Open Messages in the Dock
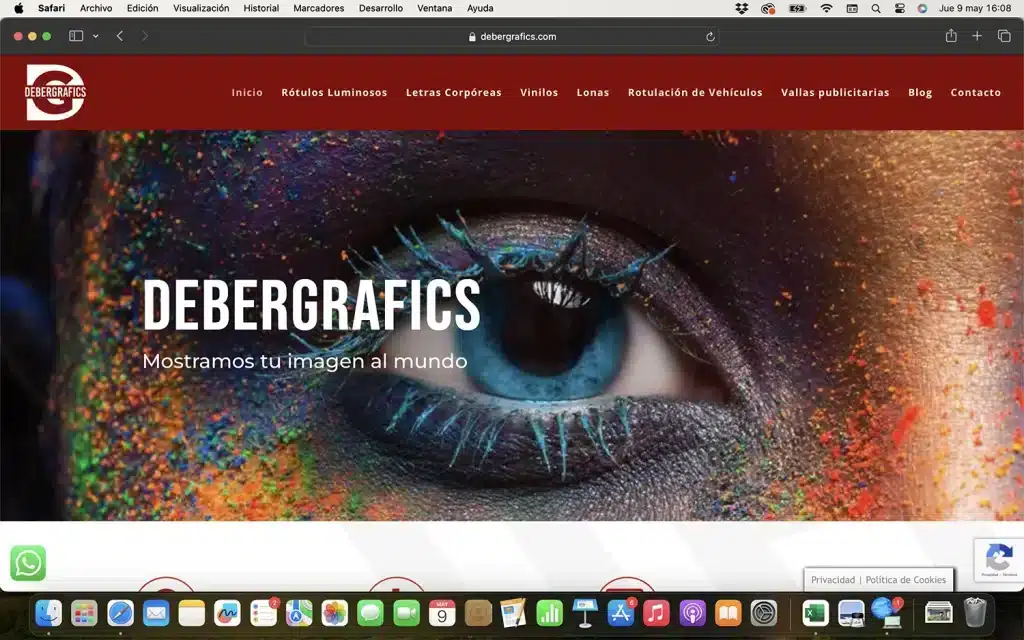This screenshot has height=640, width=1024. 370,613
